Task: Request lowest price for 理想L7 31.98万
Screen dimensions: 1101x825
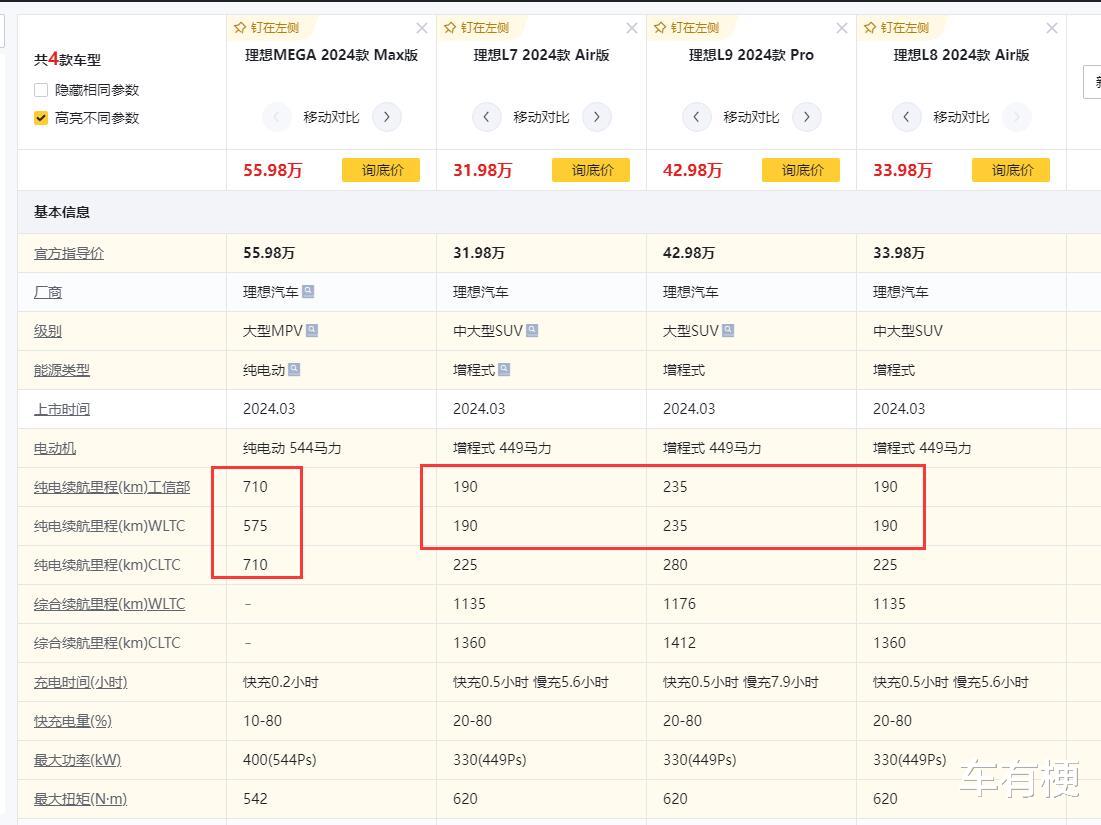Action: [x=591, y=170]
